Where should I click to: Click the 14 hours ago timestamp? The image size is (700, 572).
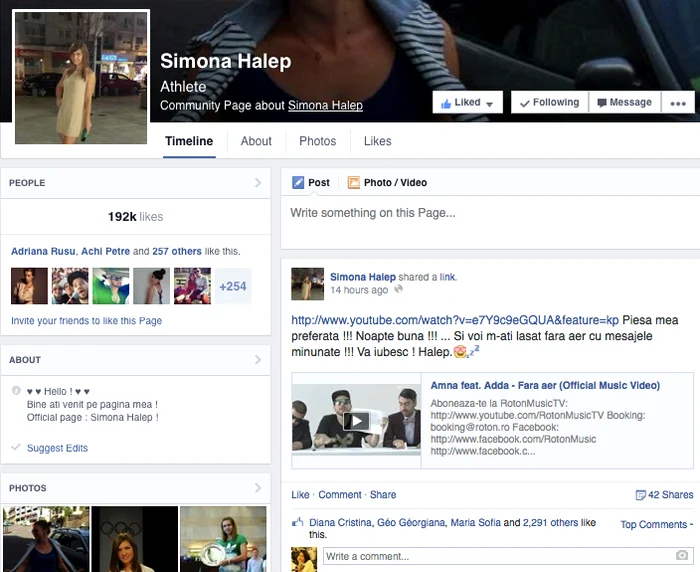359,290
